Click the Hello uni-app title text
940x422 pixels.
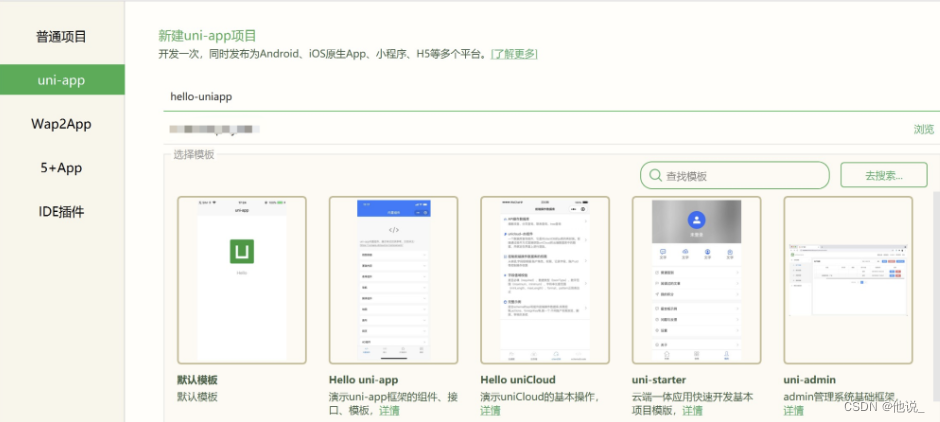363,380
